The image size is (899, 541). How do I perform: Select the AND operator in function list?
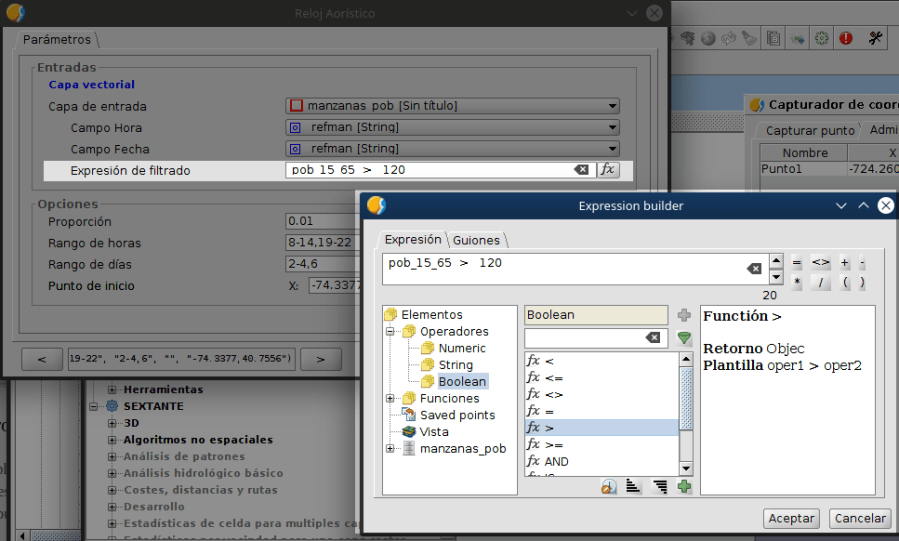pyautogui.click(x=556, y=461)
